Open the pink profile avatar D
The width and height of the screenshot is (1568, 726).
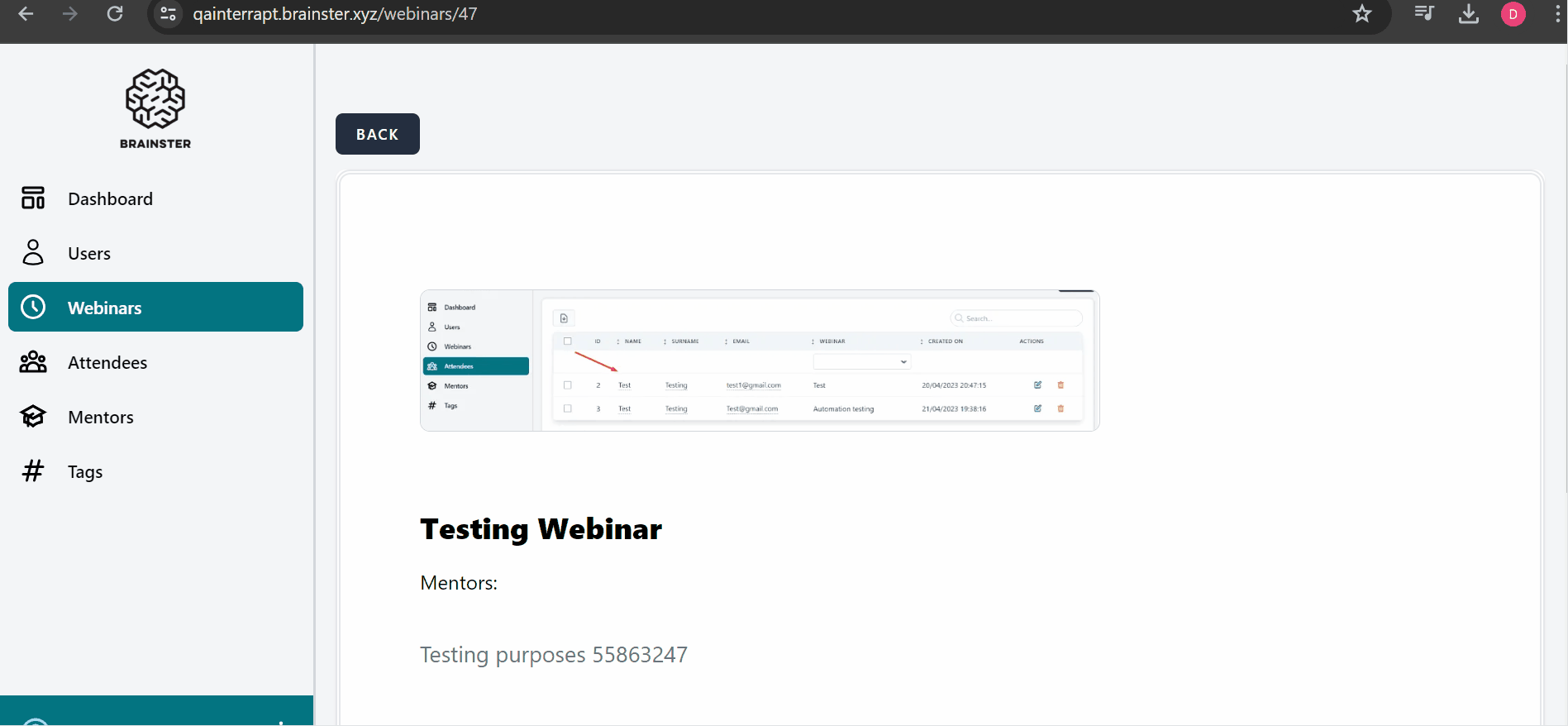click(x=1513, y=14)
